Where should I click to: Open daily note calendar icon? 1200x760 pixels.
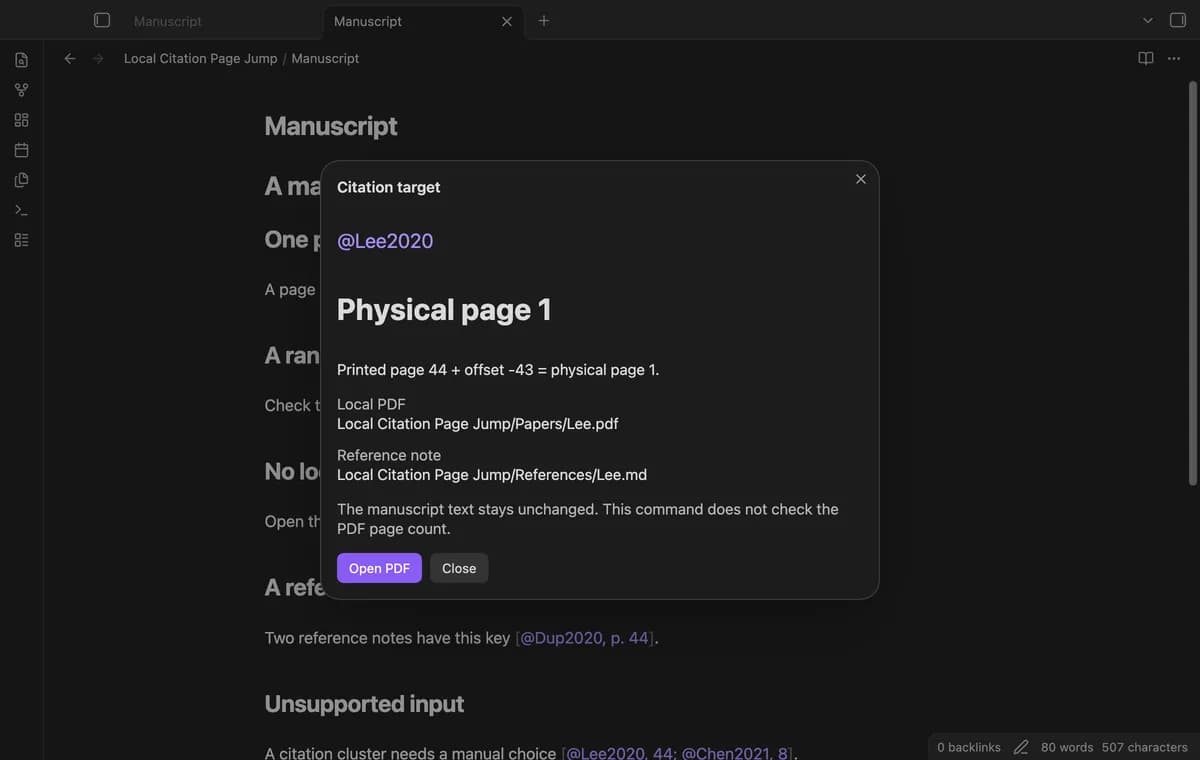[21, 150]
